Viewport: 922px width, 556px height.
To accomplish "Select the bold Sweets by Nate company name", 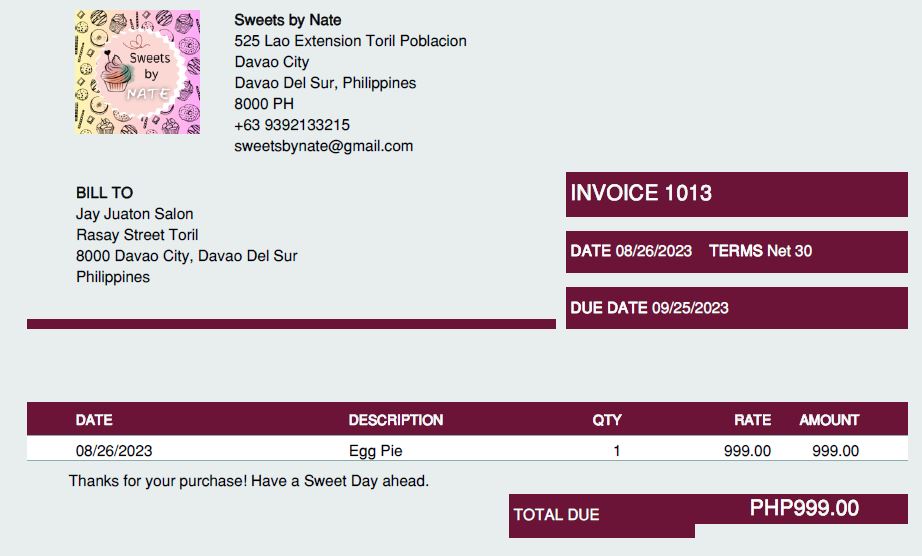I will coord(287,20).
